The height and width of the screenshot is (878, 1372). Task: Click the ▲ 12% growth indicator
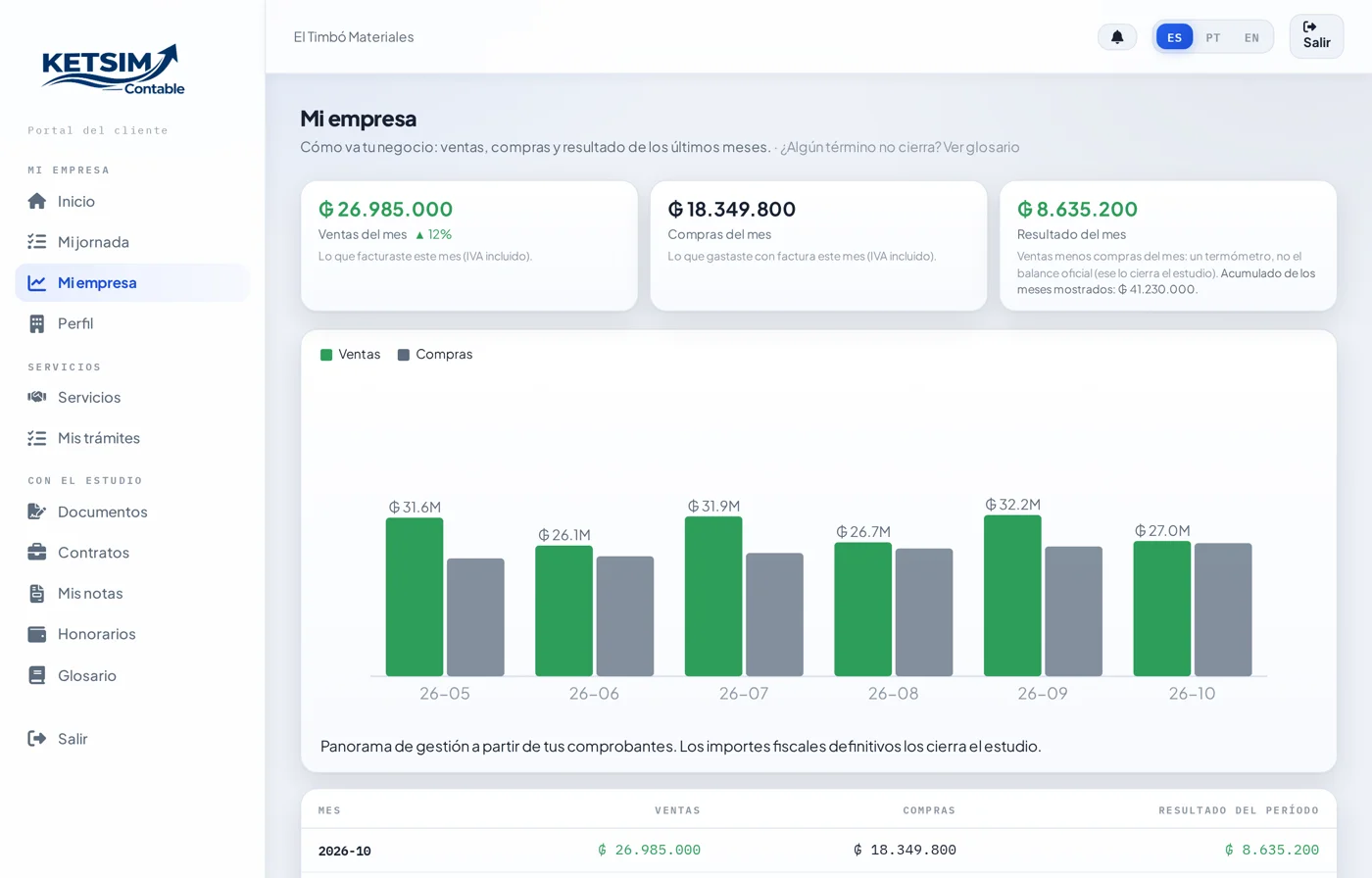click(x=433, y=234)
